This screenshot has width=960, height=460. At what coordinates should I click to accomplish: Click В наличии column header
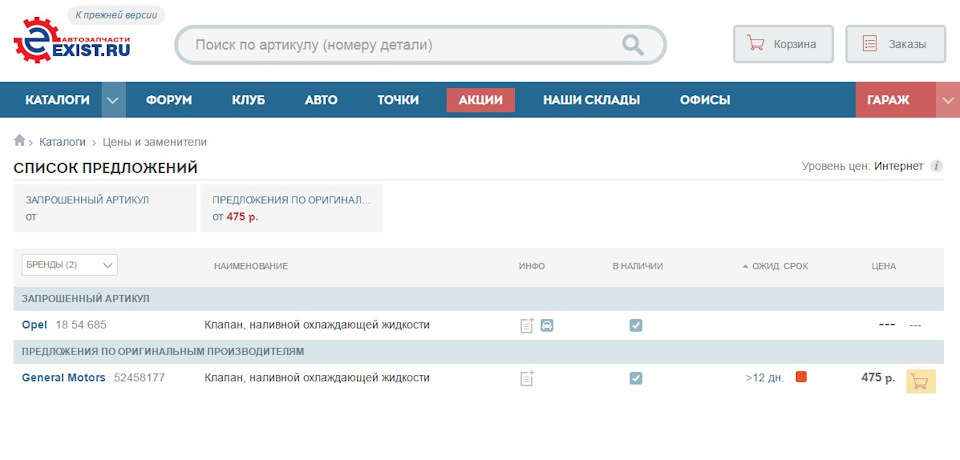637,266
